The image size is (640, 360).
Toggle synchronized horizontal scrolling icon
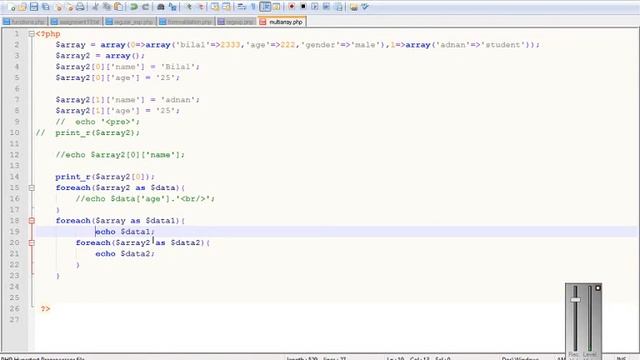click(226, 7)
